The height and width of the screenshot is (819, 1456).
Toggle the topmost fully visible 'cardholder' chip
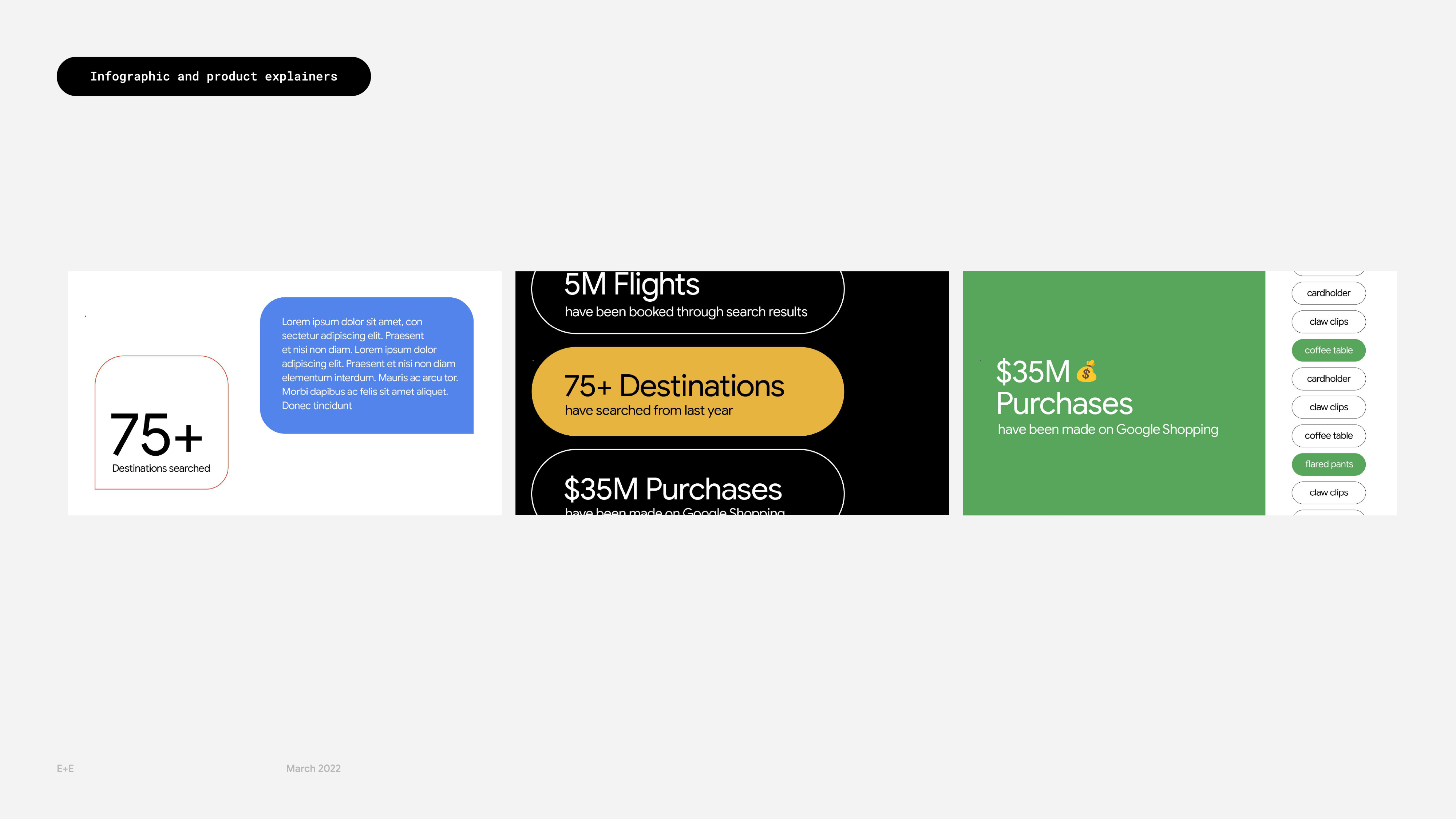(1328, 293)
